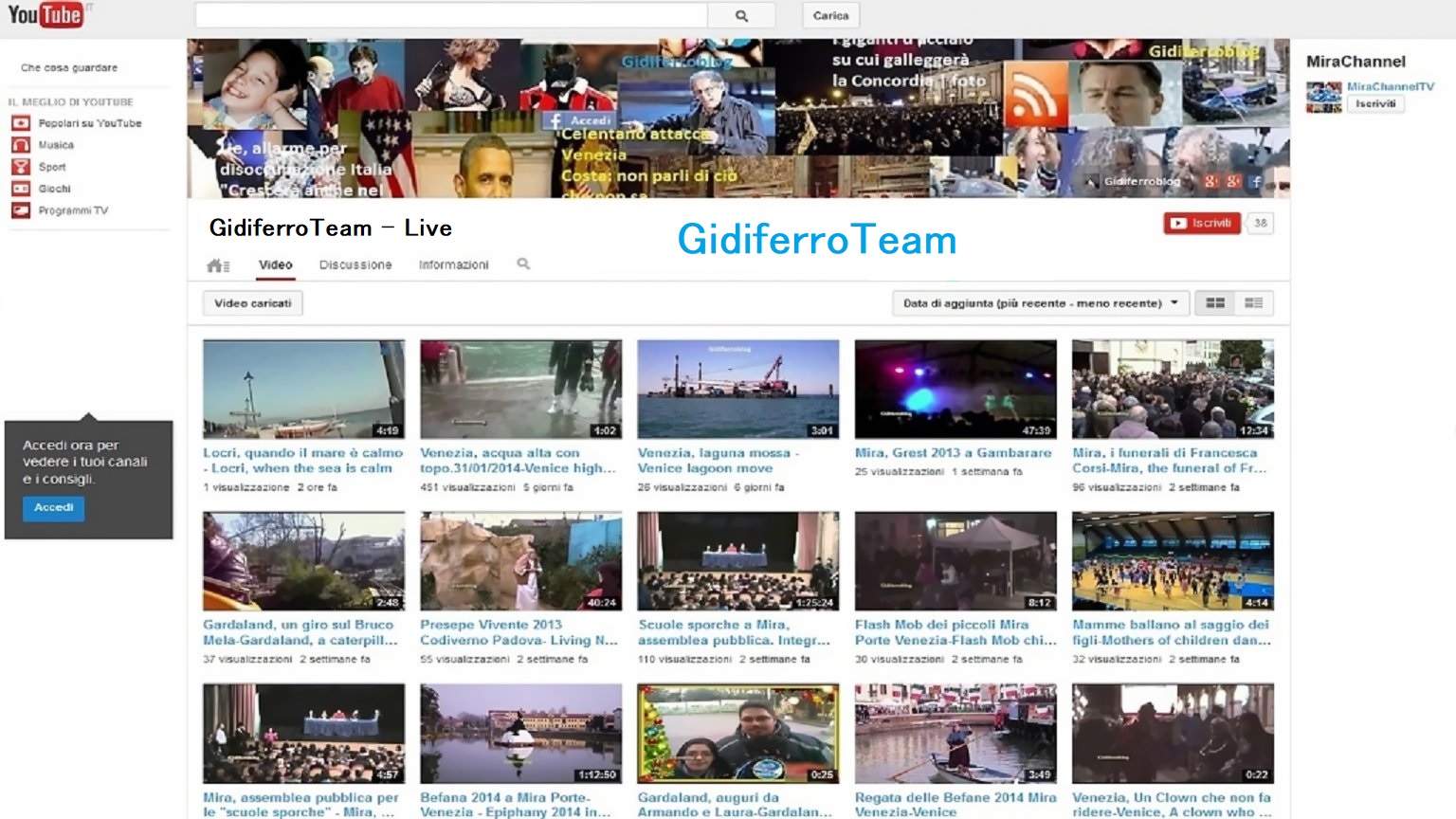1456x819 pixels.
Task: Click the blue Accedi sign-in button
Action: [x=53, y=508]
